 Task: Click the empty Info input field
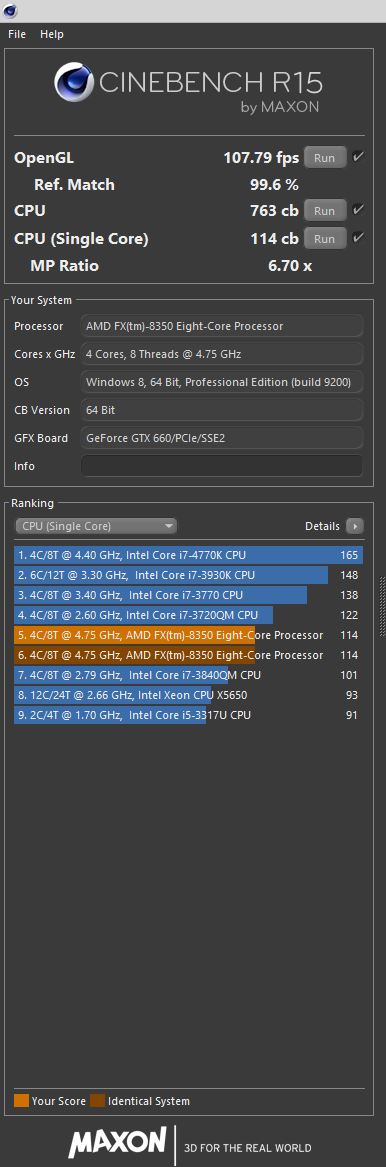(x=222, y=466)
